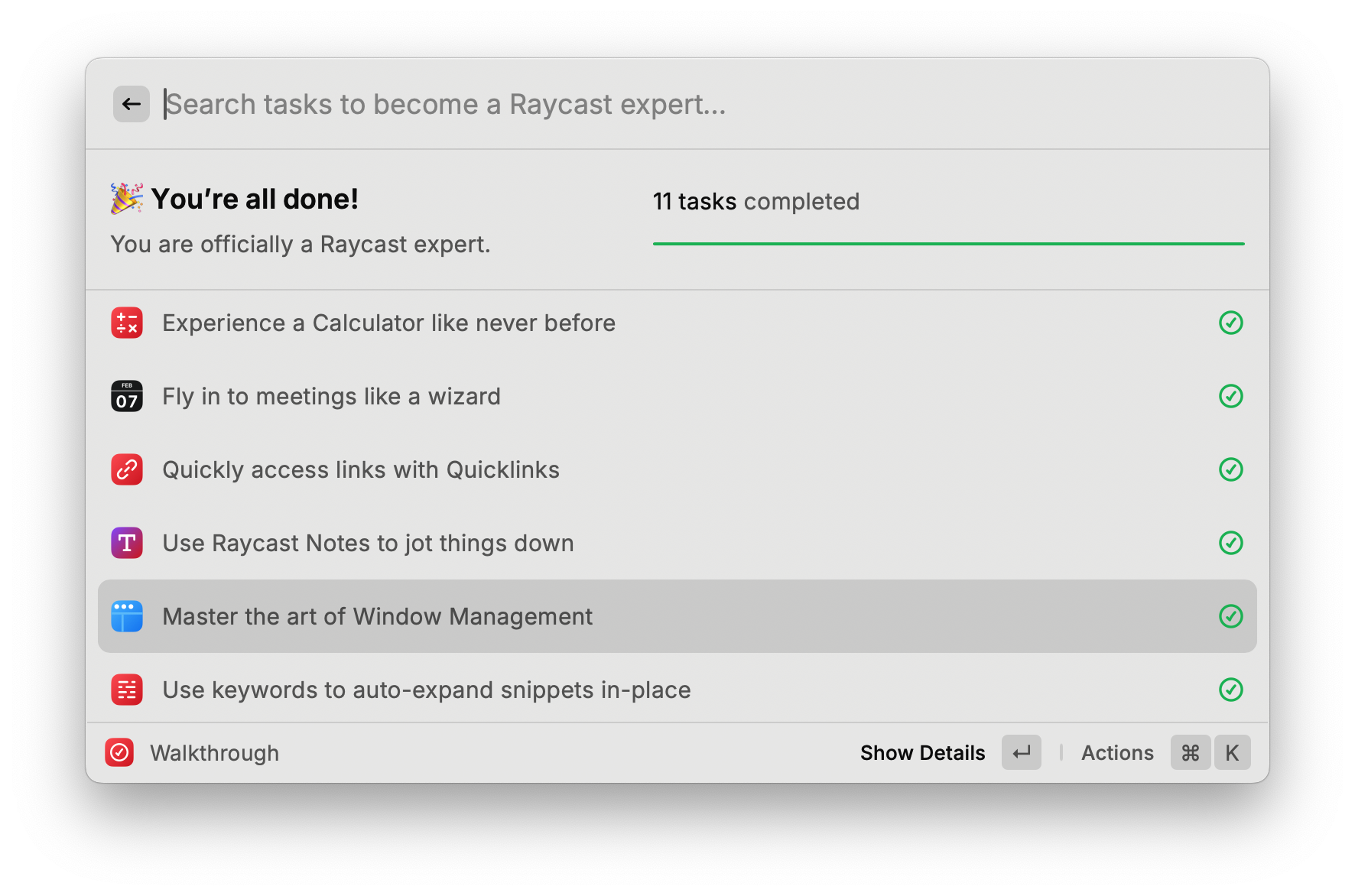Click checkmark for Calculator task

point(1231,323)
